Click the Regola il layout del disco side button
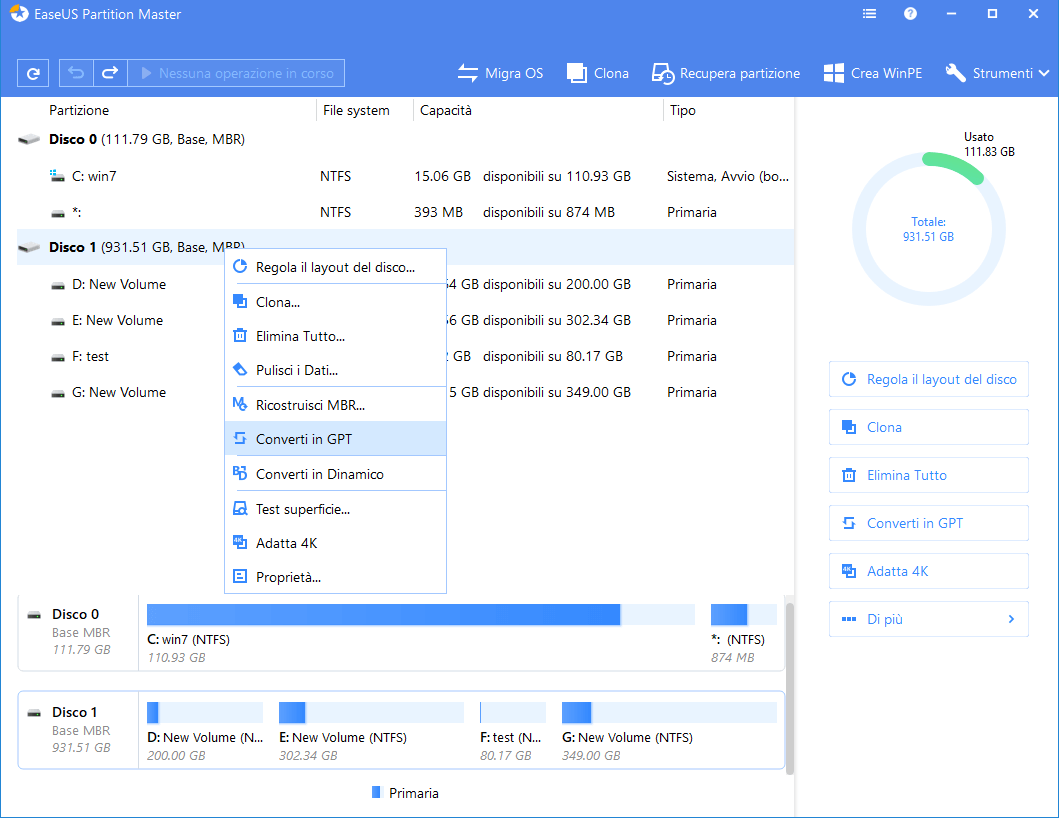The width and height of the screenshot is (1059, 818). click(929, 379)
